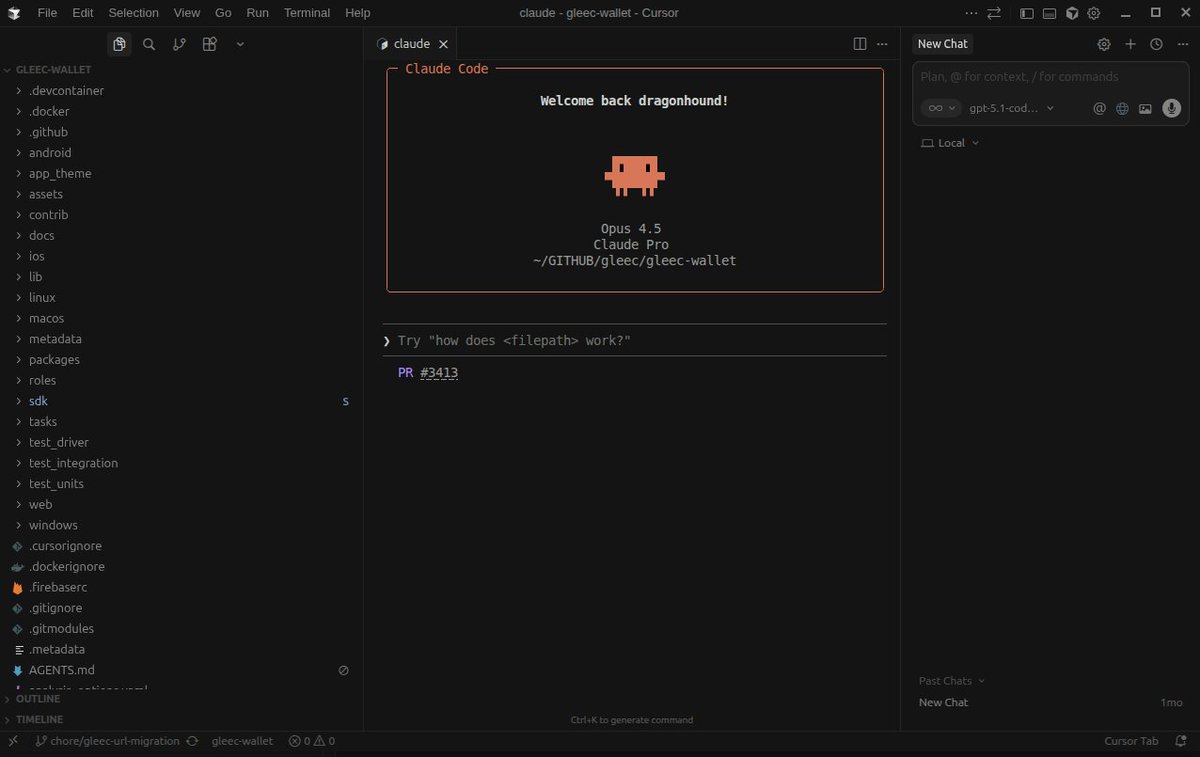Screen dimensions: 1200x757
Task: Add context with the @ icon
Action: coord(1099,108)
